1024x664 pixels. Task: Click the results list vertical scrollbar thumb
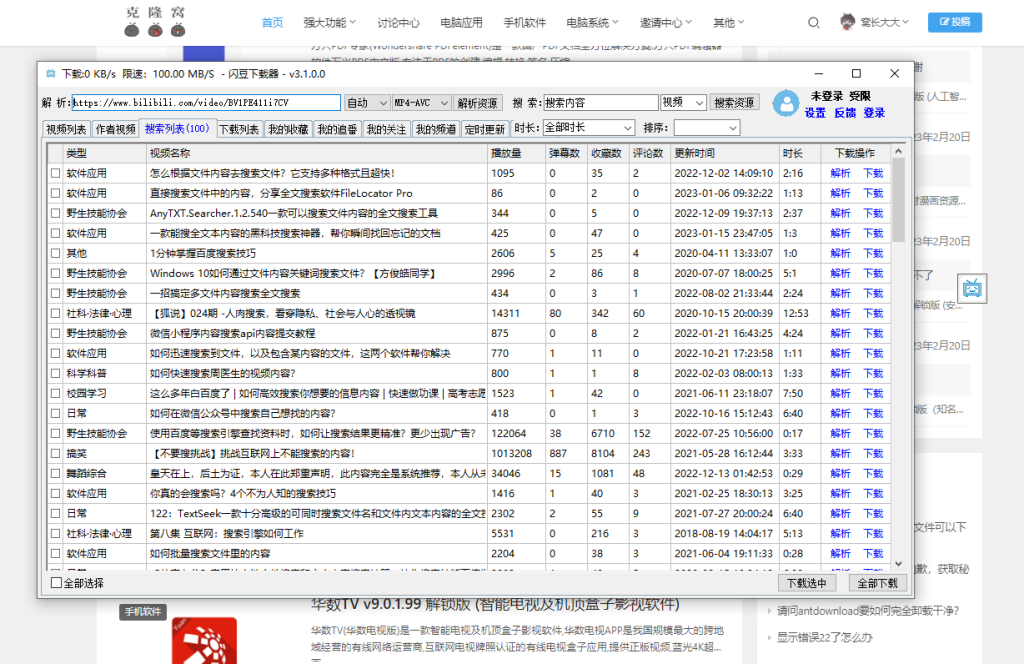(898, 200)
